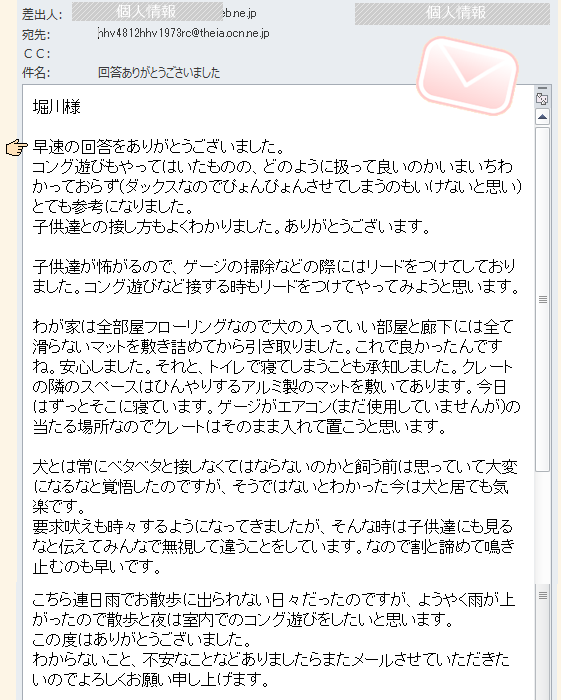Click the small view icon above the scroll-up arrow

click(x=542, y=99)
